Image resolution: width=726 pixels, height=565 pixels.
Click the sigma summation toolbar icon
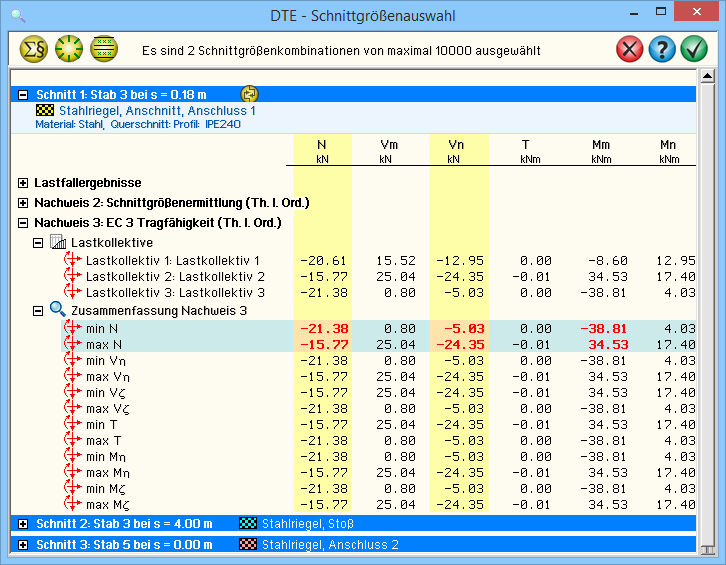click(x=34, y=49)
